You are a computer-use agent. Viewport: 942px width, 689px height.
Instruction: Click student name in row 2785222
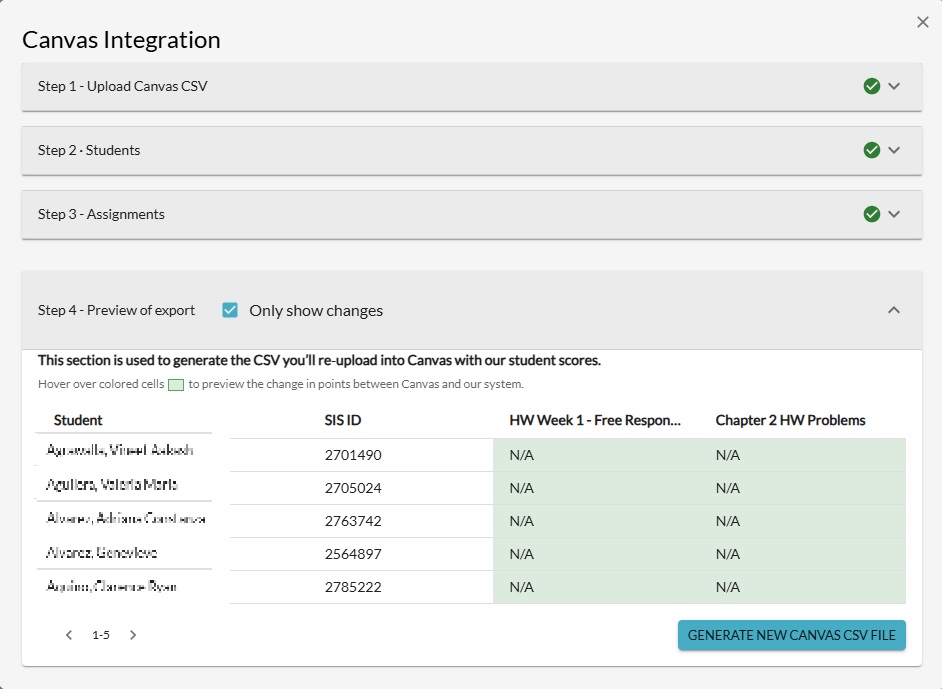point(111,586)
